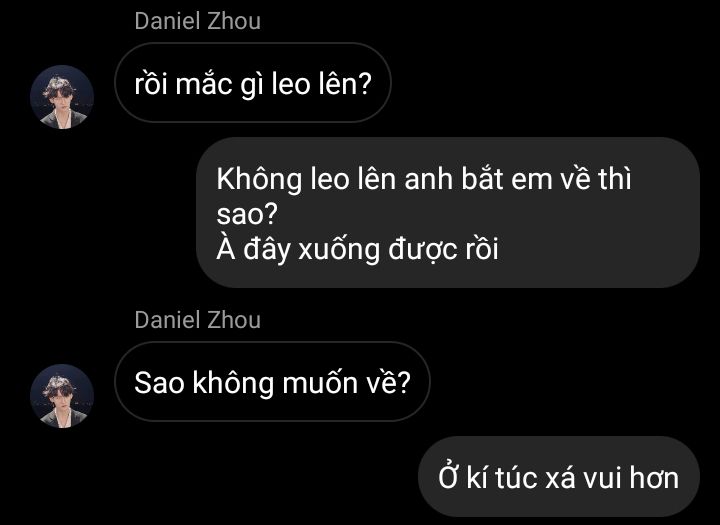This screenshot has width=720, height=525.
Task: Open Daniel Zhou's avatar beside "rồi mắc gì leo lên?"
Action: [x=62, y=97]
